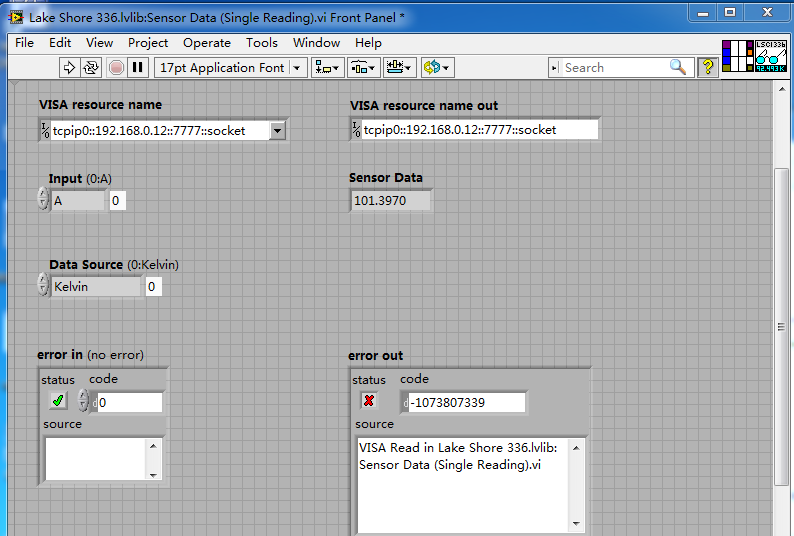Screen dimensions: 794x536
Task: Open the Input ring showing A
Action: [x=78, y=201]
